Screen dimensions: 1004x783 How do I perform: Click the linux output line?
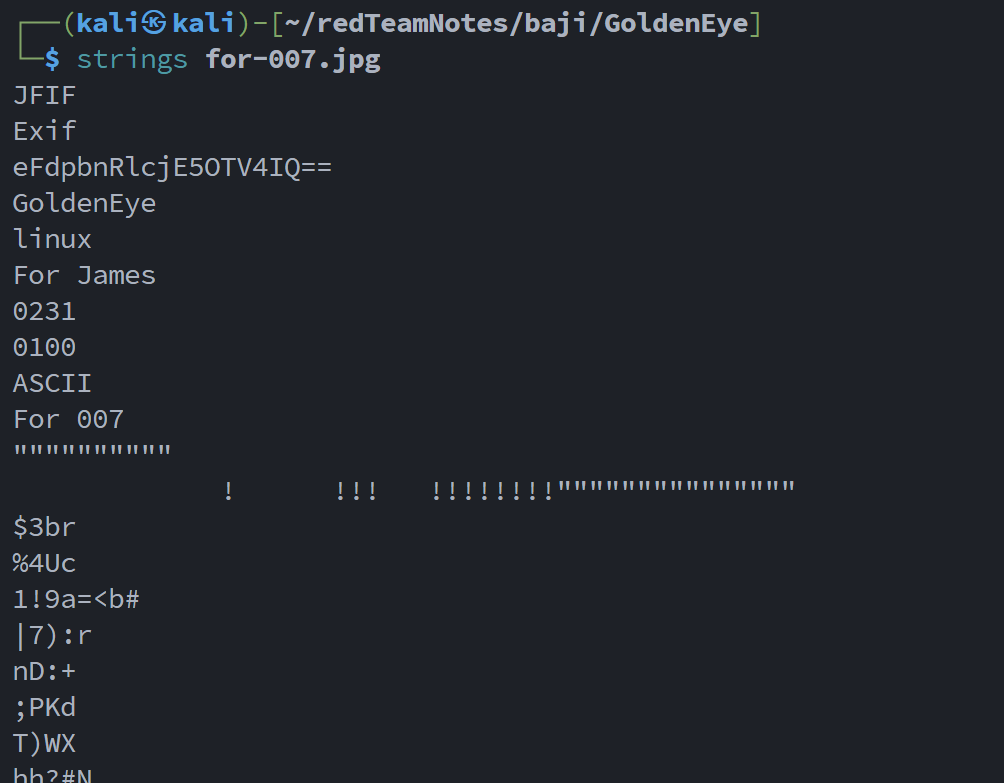tap(52, 239)
